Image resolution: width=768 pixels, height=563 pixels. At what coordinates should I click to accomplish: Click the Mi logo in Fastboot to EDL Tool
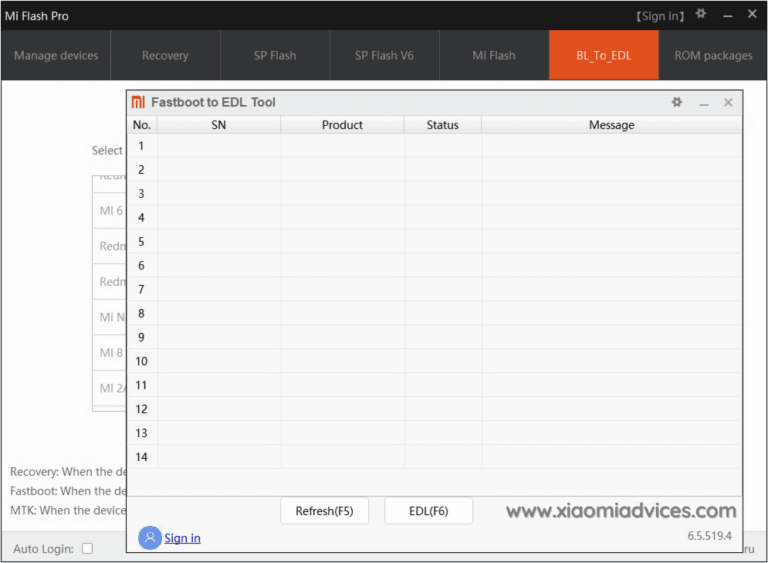click(138, 102)
